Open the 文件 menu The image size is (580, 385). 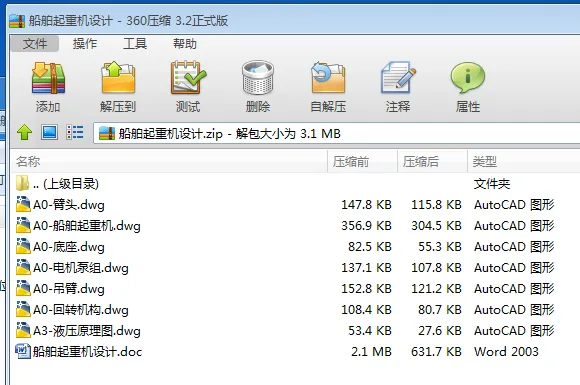click(x=35, y=44)
